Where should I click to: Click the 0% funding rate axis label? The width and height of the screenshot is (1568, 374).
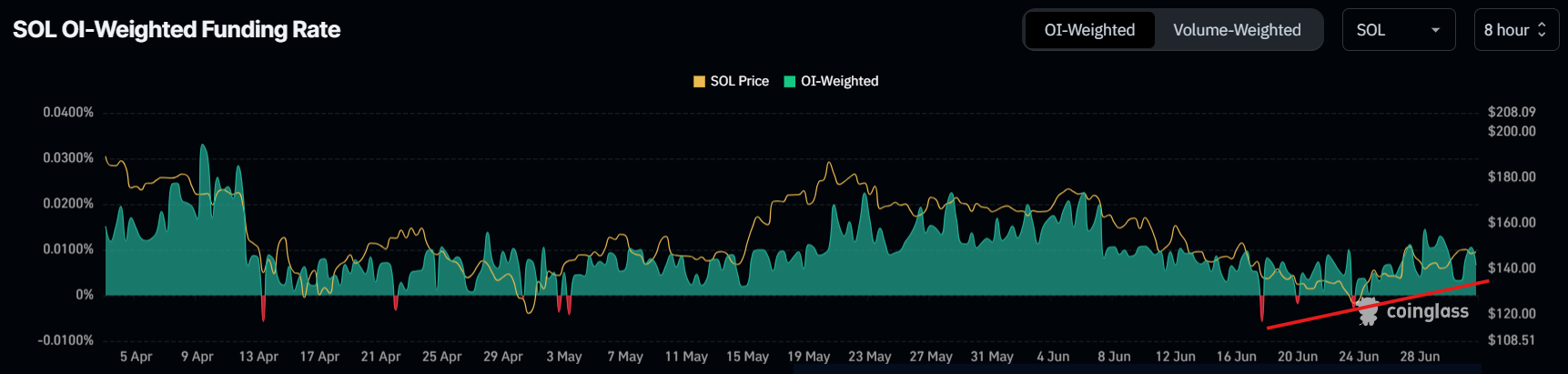[85, 295]
